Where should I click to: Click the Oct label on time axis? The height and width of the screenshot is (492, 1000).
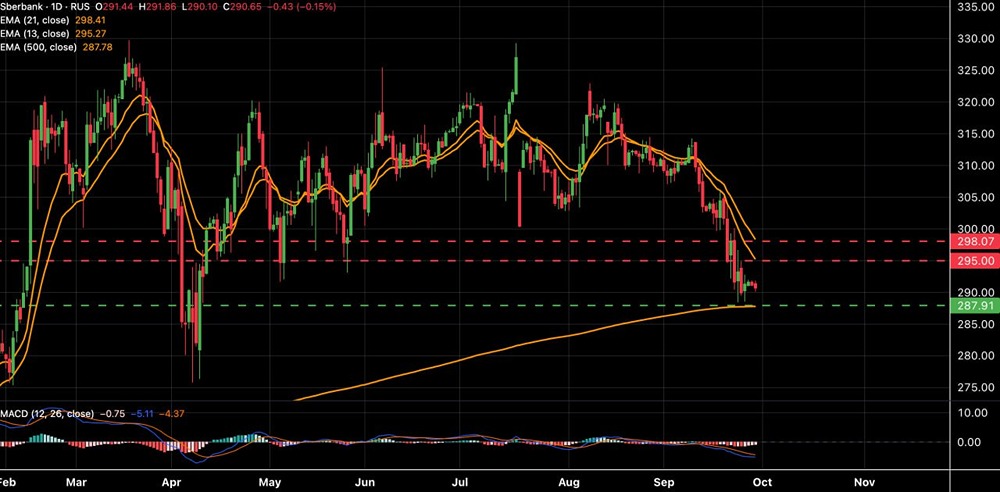click(x=762, y=482)
